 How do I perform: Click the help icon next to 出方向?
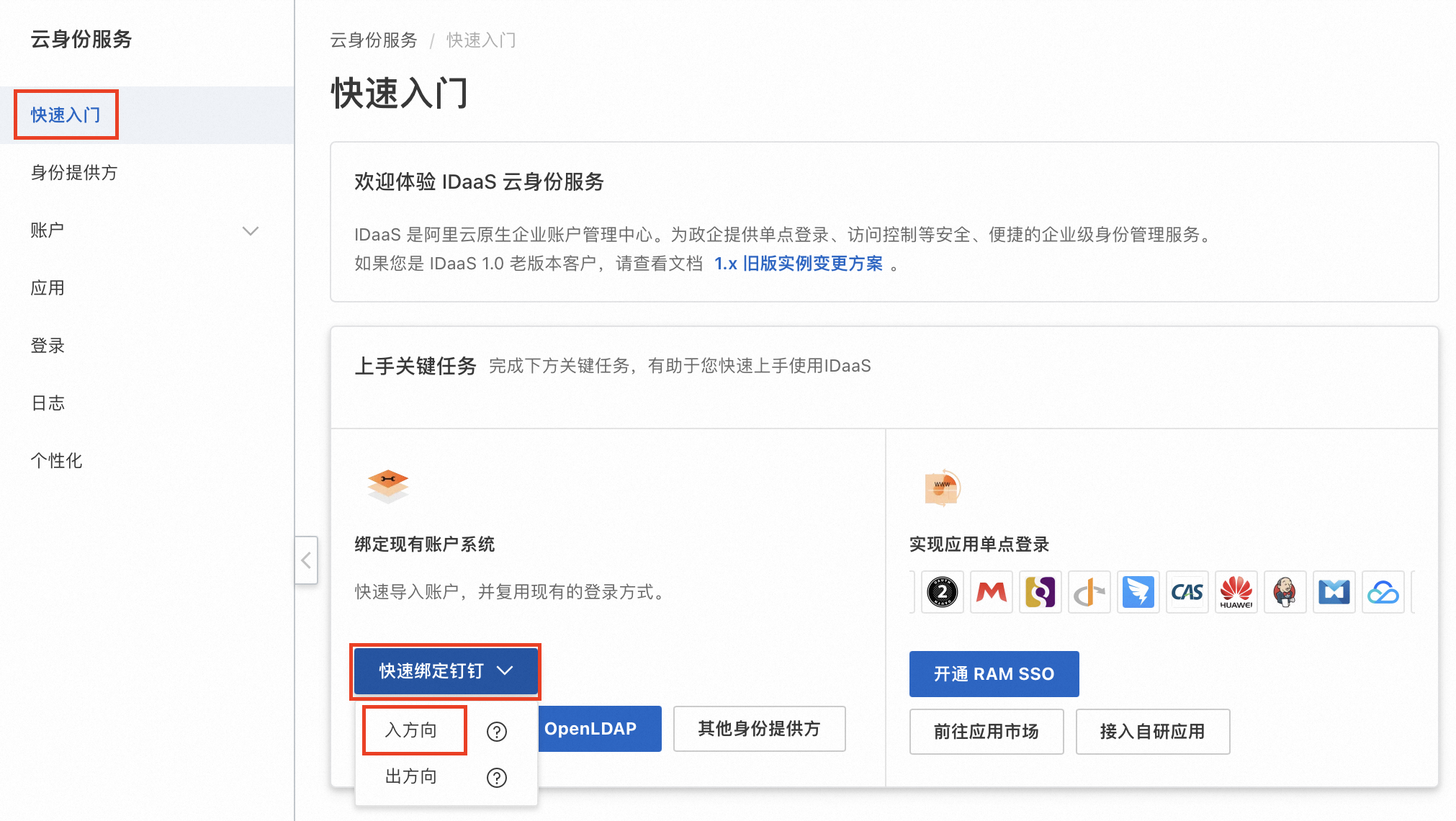point(497,778)
